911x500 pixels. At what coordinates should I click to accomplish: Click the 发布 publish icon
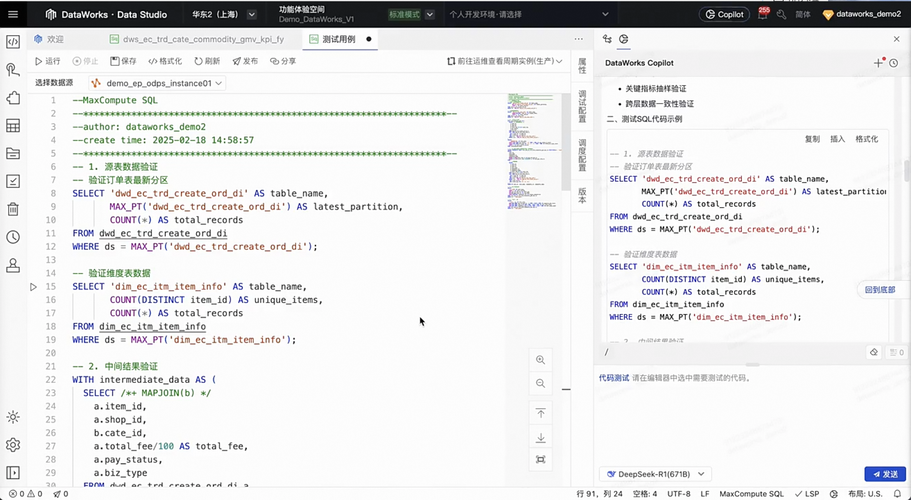(x=236, y=61)
